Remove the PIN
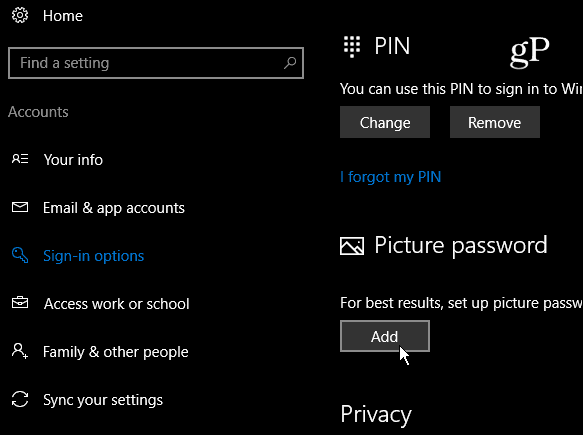The width and height of the screenshot is (583, 435). click(x=495, y=122)
